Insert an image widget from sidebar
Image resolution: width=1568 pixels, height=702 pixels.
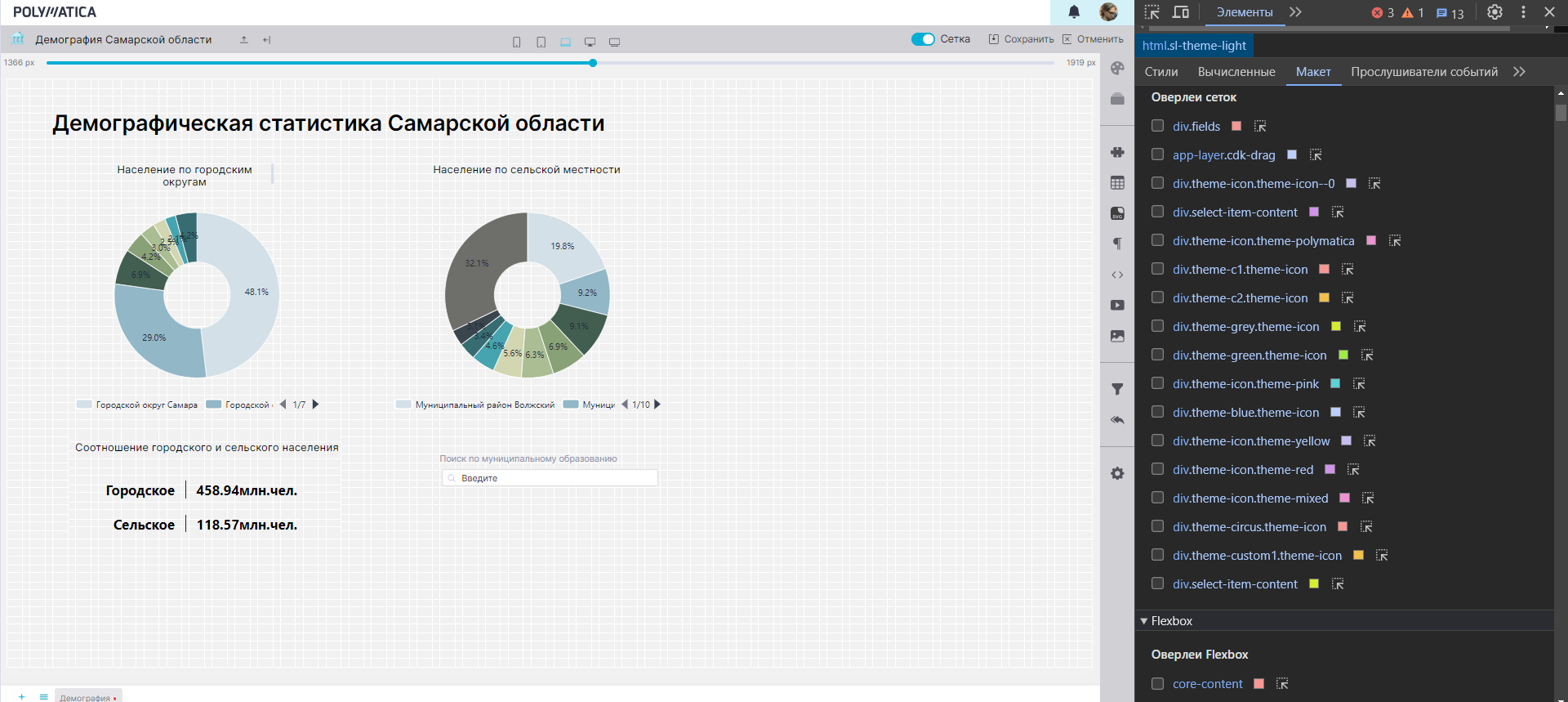(x=1117, y=336)
